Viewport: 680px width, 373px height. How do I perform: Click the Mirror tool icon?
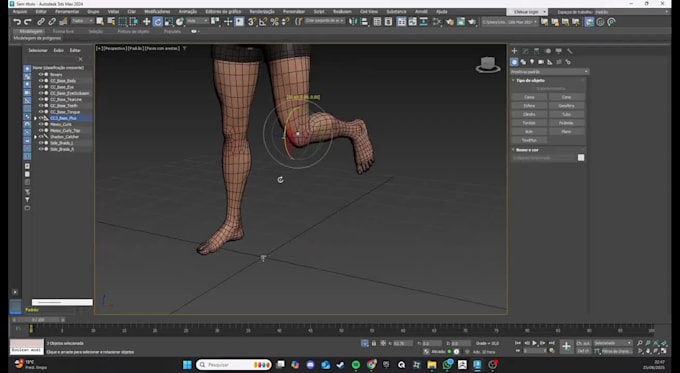353,21
